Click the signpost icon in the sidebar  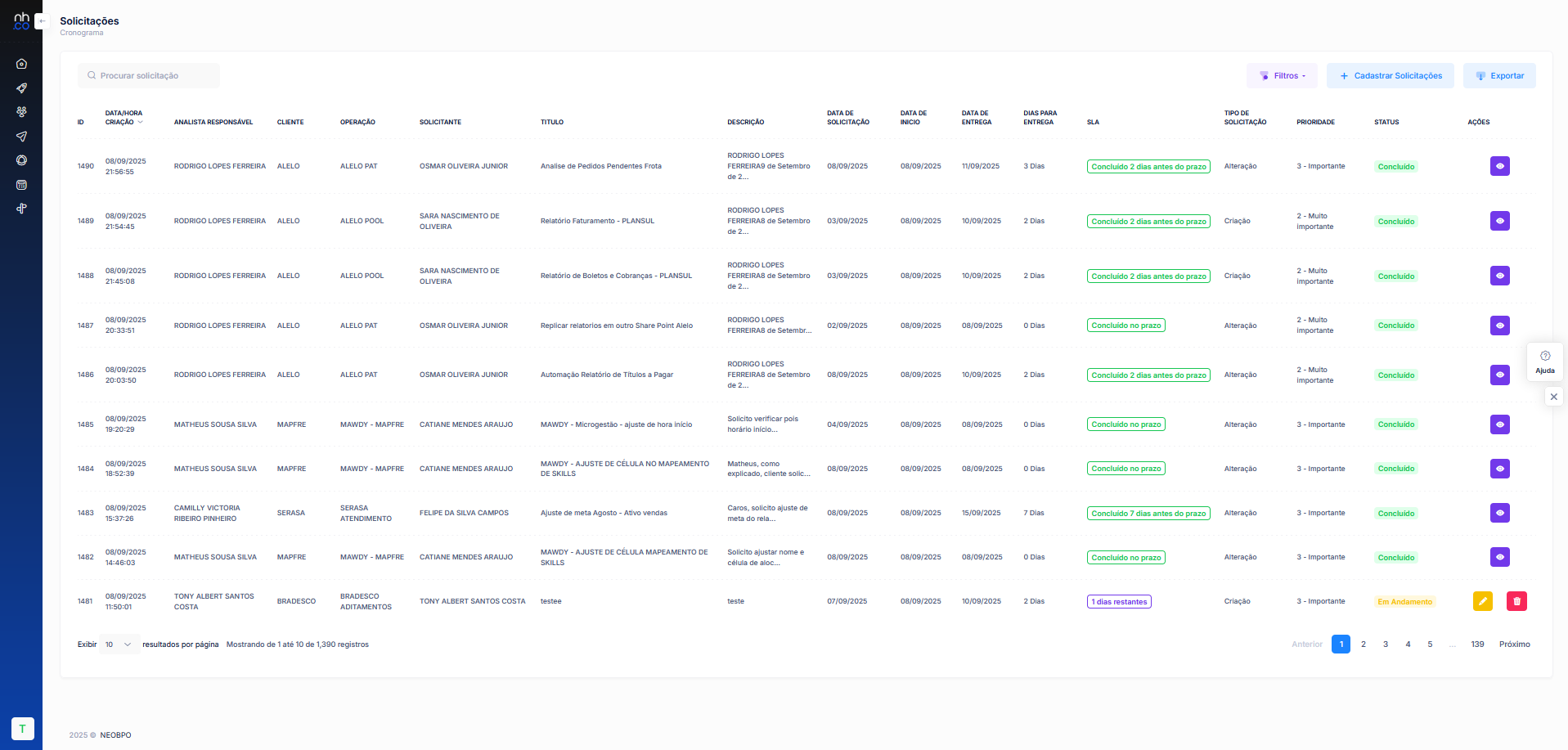point(21,209)
